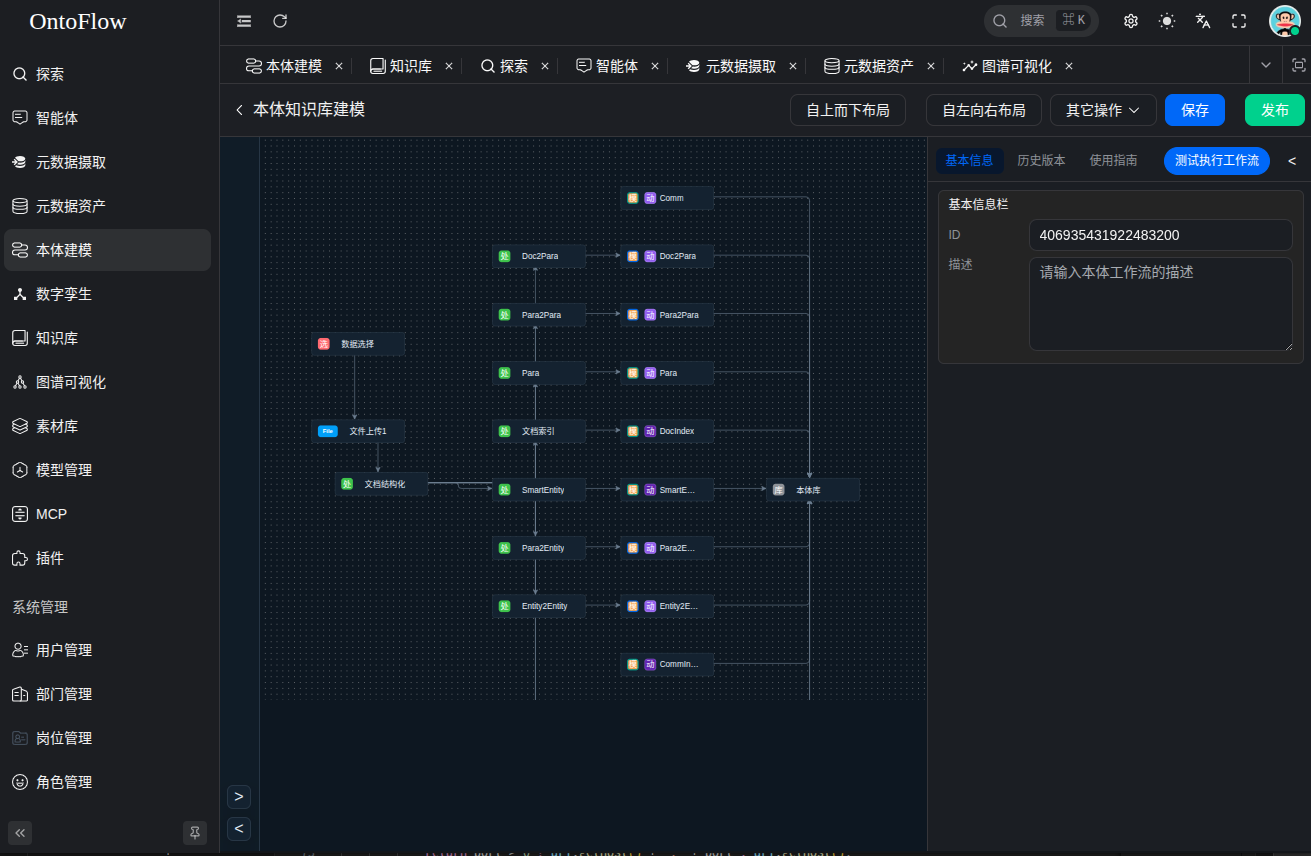Select 历史版本 panel tab
Image resolution: width=1311 pixels, height=856 pixels.
click(x=1041, y=160)
